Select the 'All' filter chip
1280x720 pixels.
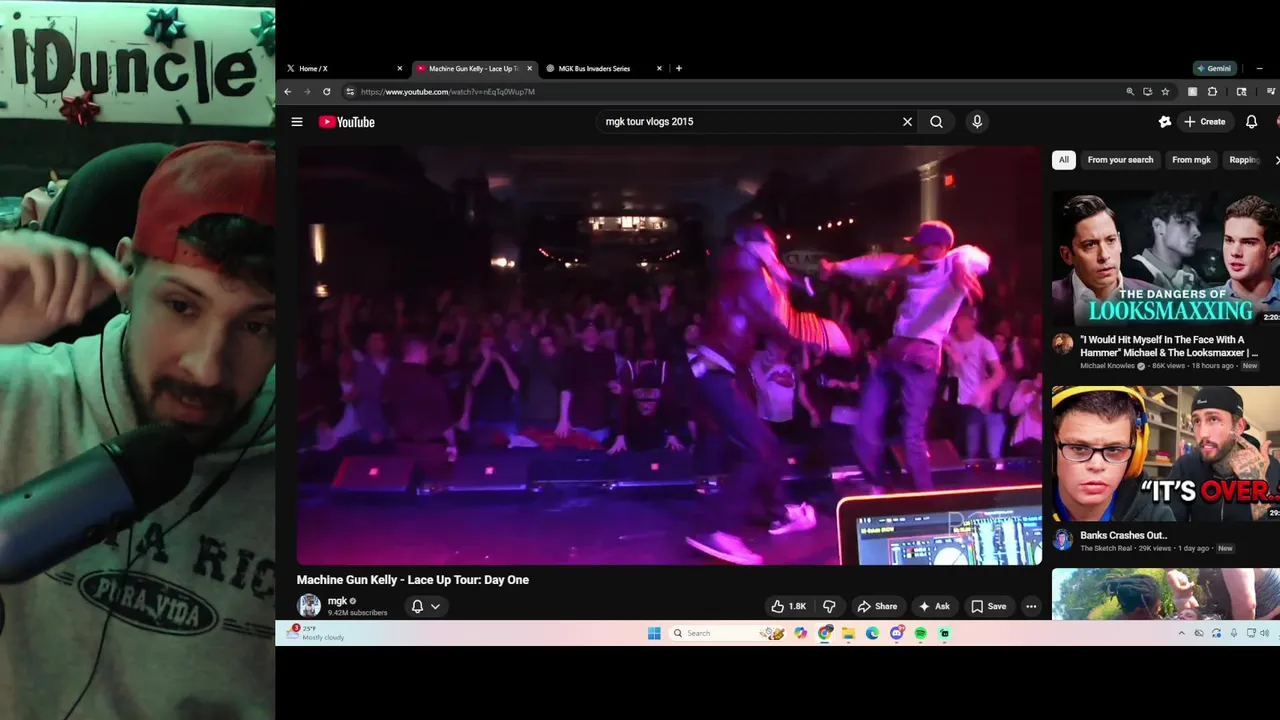pyautogui.click(x=1064, y=160)
